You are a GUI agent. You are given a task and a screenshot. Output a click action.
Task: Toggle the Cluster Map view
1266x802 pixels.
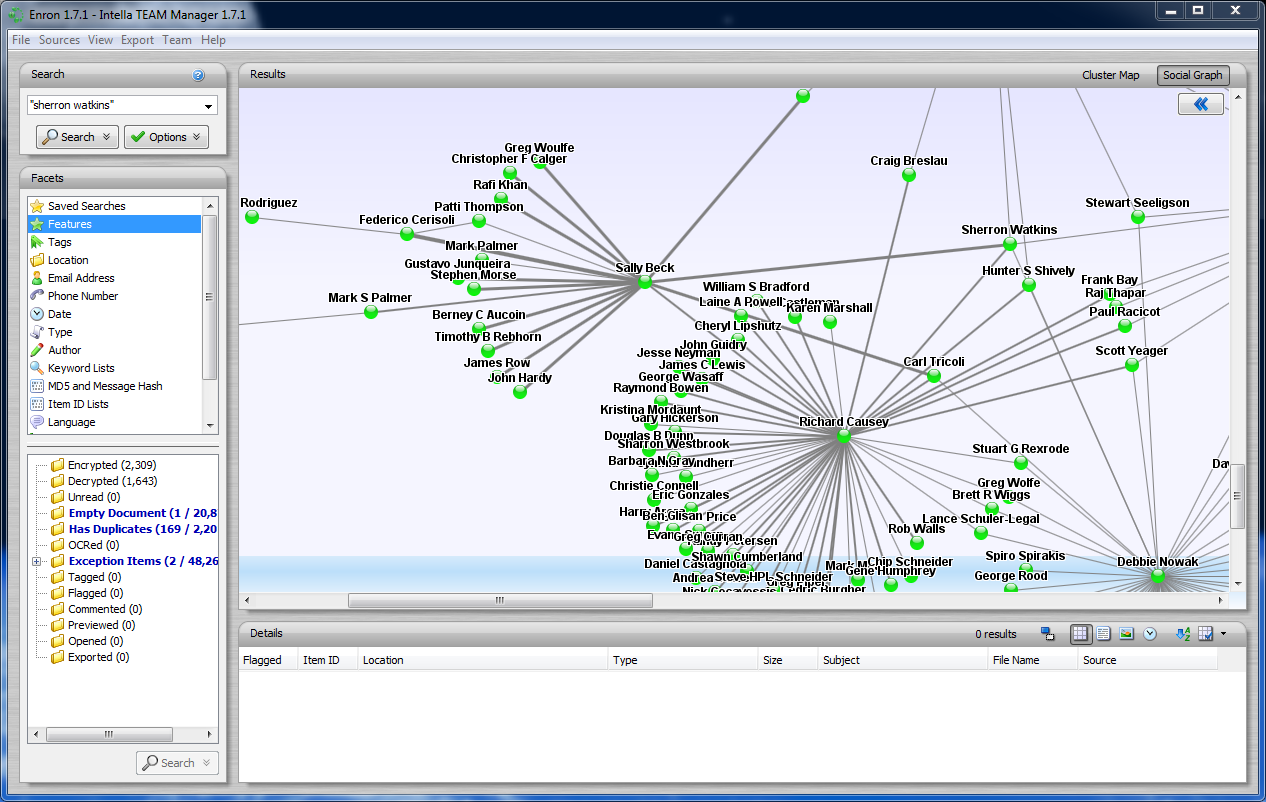pyautogui.click(x=1110, y=75)
